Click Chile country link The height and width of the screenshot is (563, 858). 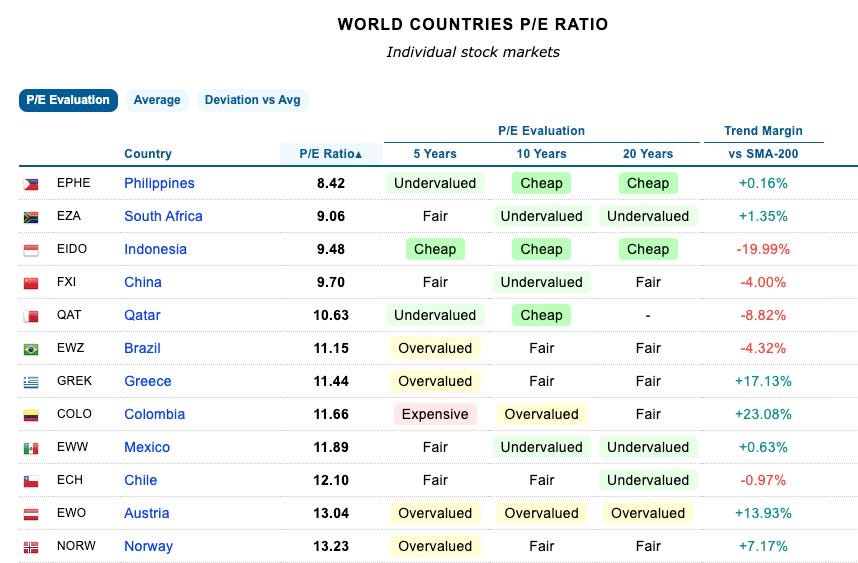[x=141, y=480]
